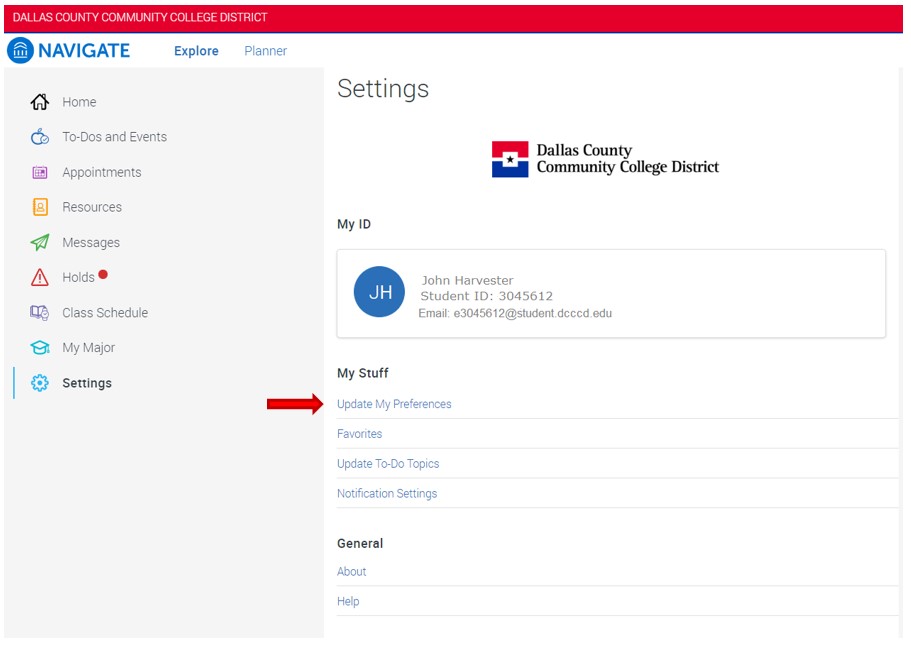This screenshot has width=911, height=647.
Task: Select the Class Schedule icon
Action: [40, 312]
